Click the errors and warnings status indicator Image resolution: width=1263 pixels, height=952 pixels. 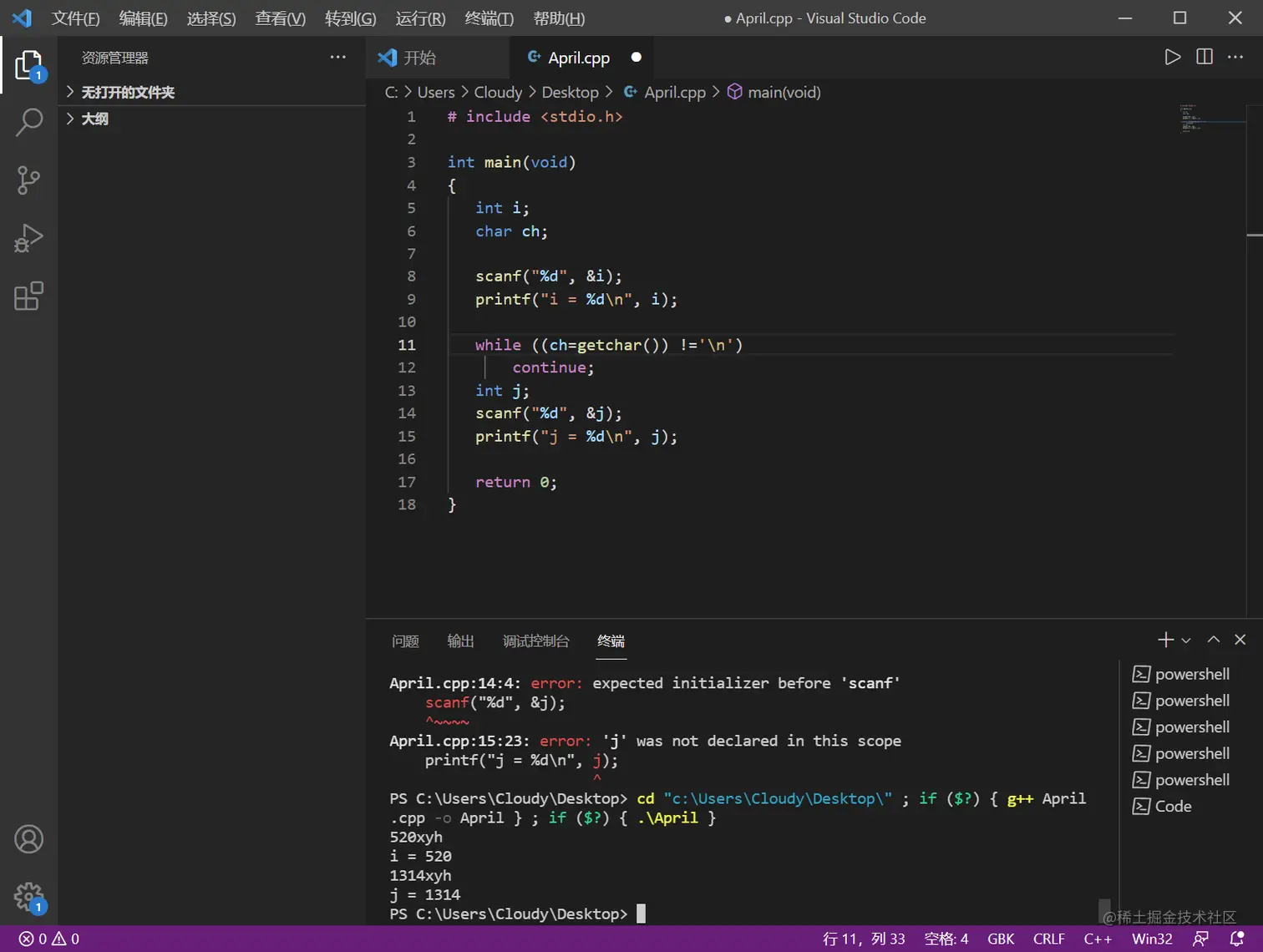[49, 939]
